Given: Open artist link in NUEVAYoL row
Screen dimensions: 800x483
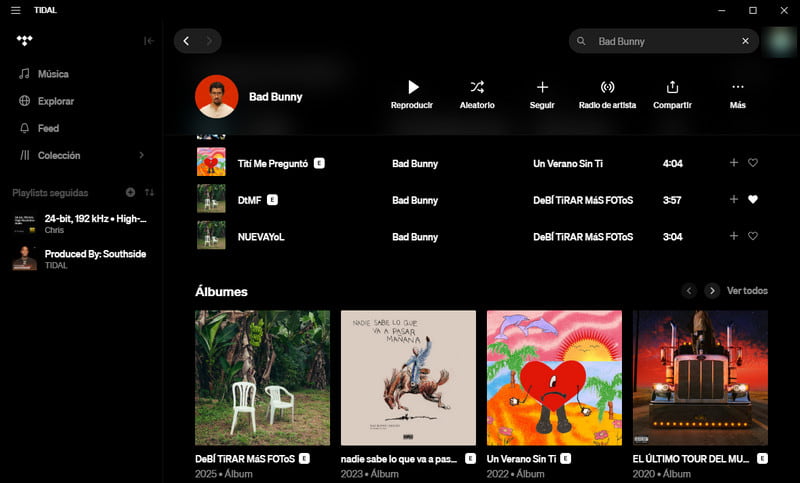Looking at the screenshot, I should [x=415, y=237].
